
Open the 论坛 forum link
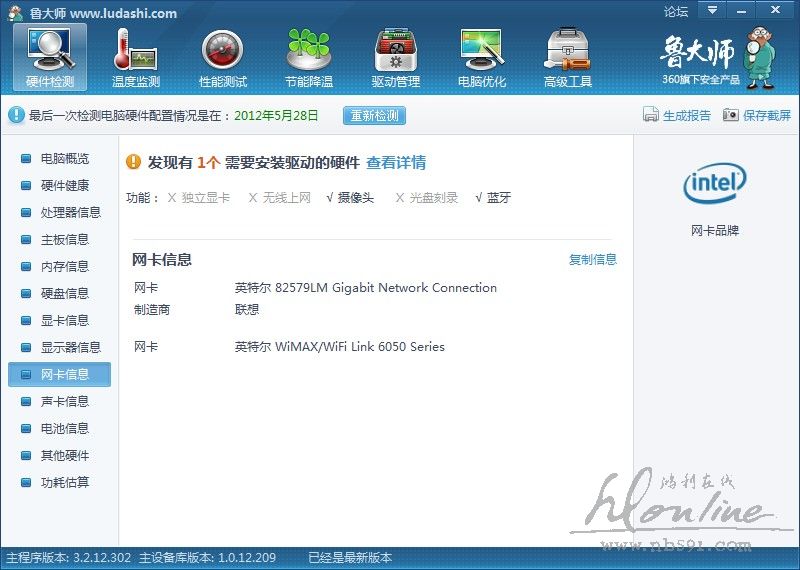tap(676, 11)
